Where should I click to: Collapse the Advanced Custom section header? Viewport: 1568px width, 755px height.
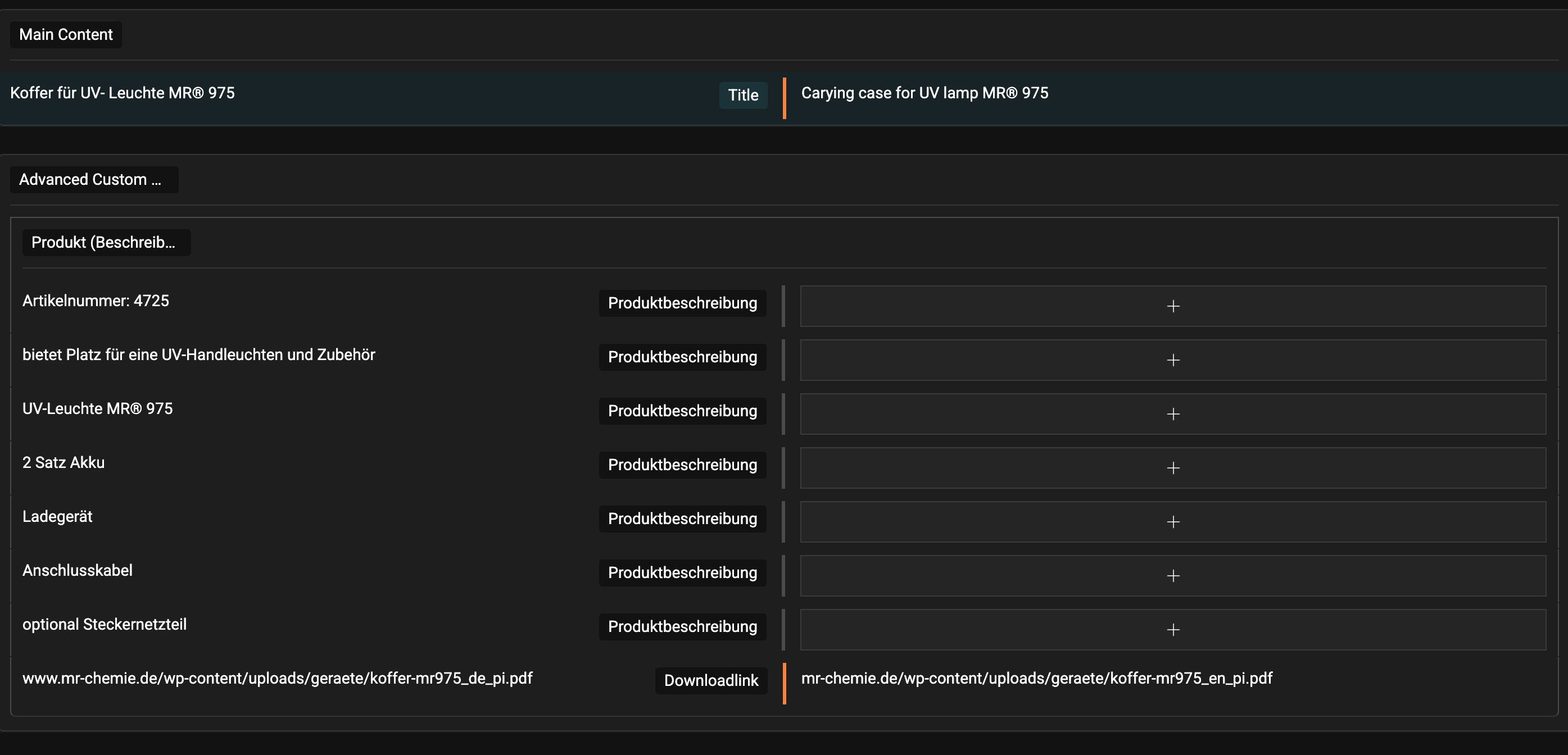[x=94, y=179]
